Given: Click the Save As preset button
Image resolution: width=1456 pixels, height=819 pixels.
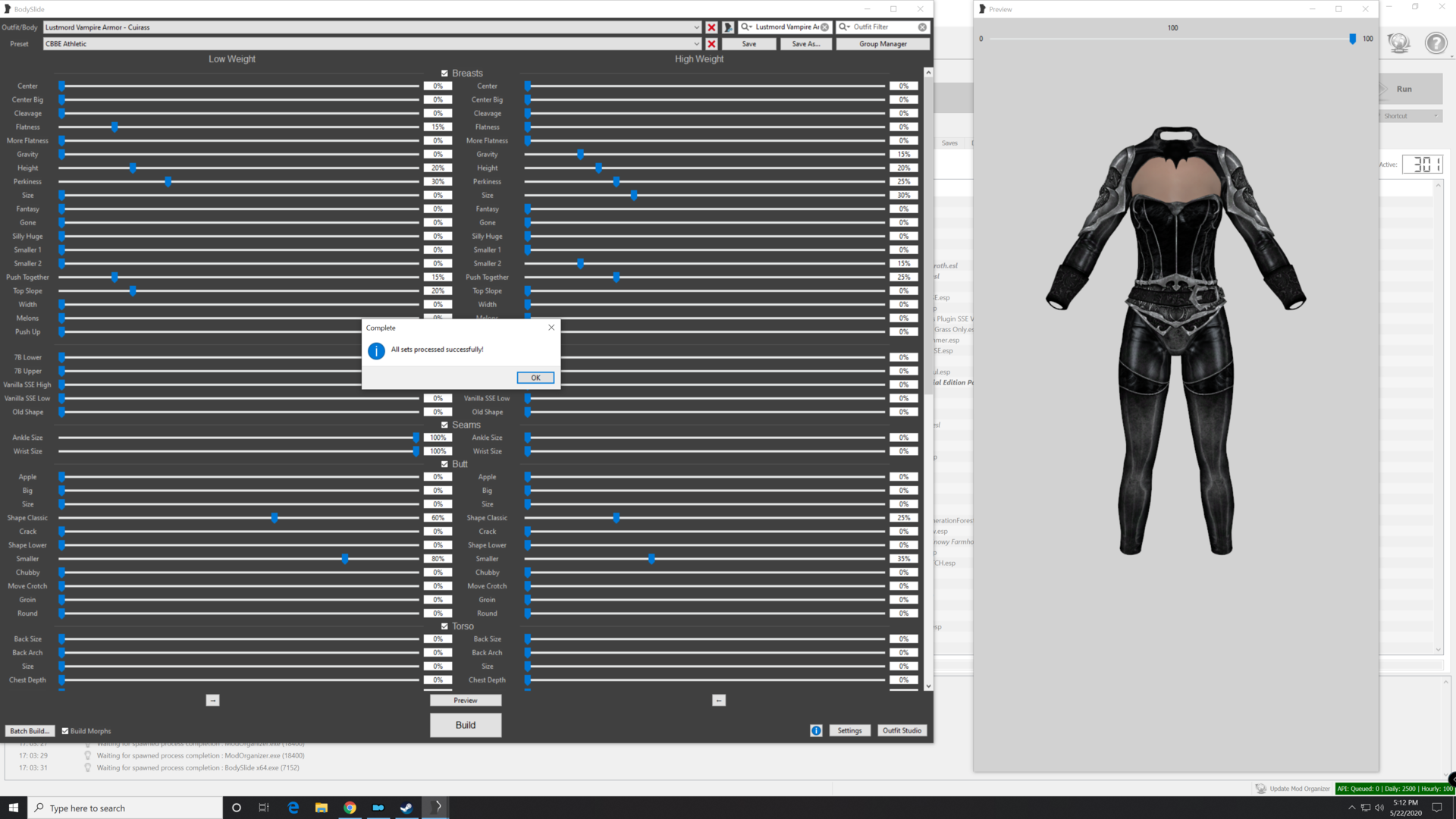Looking at the screenshot, I should tap(806, 44).
